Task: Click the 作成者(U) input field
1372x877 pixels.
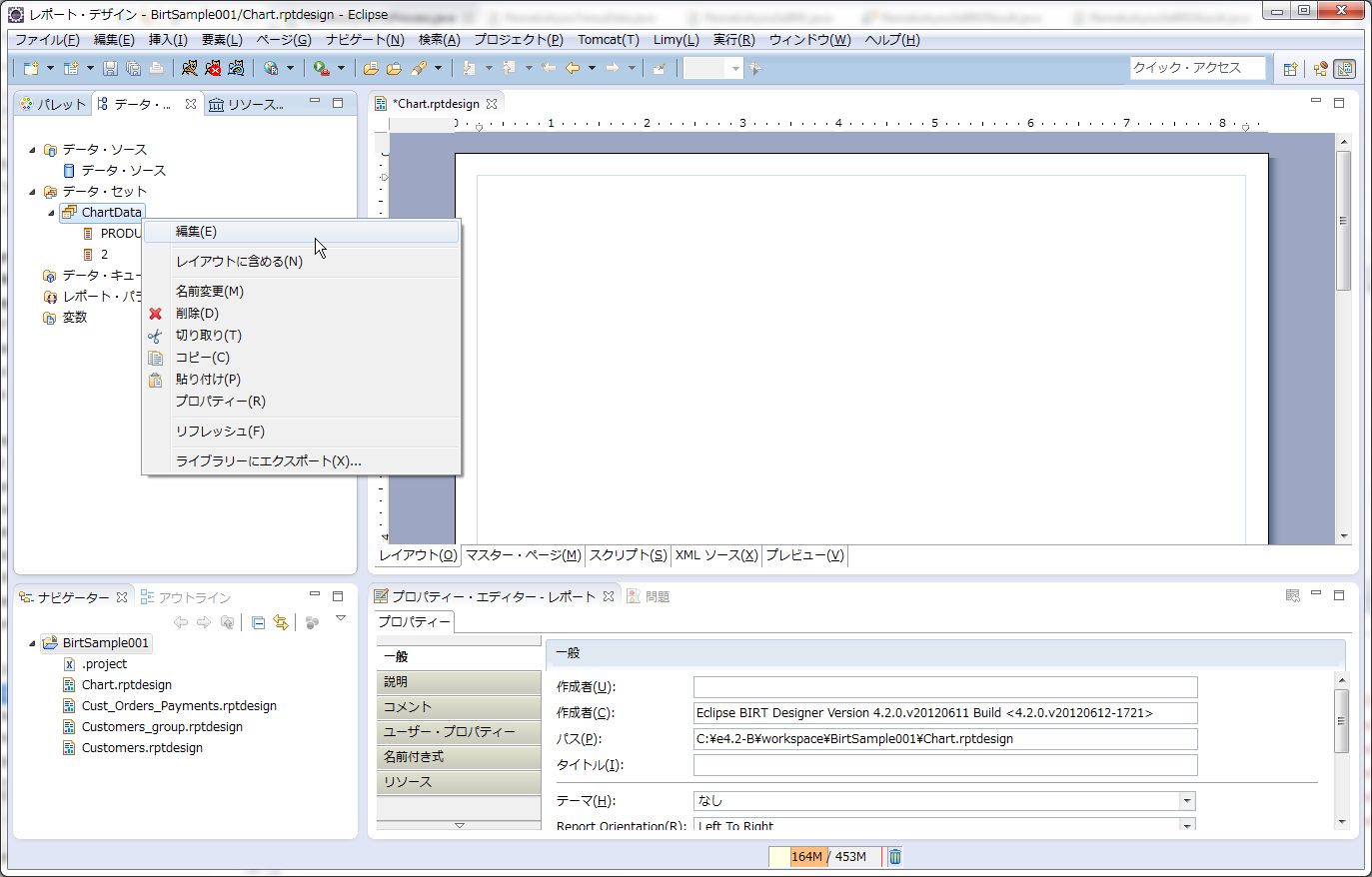Action: [x=945, y=687]
